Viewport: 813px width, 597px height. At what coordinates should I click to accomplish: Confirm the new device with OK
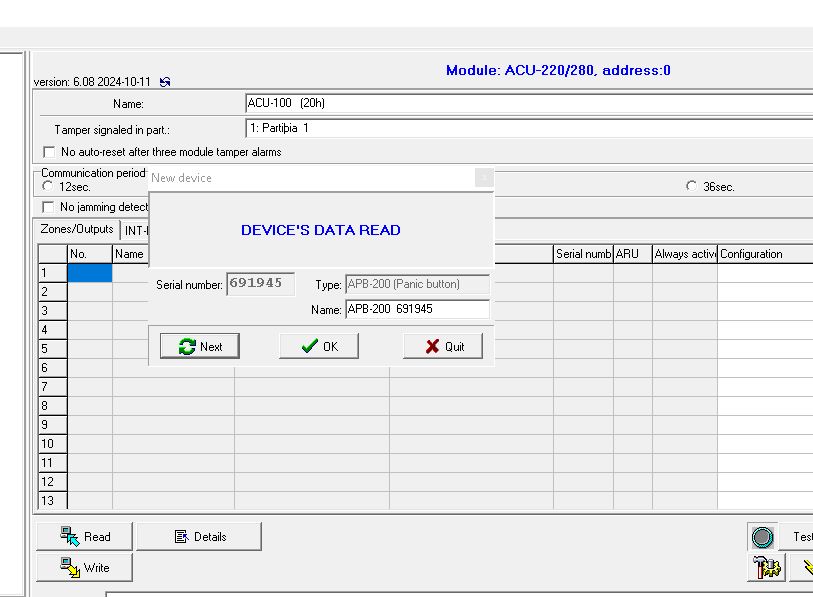pyautogui.click(x=319, y=346)
